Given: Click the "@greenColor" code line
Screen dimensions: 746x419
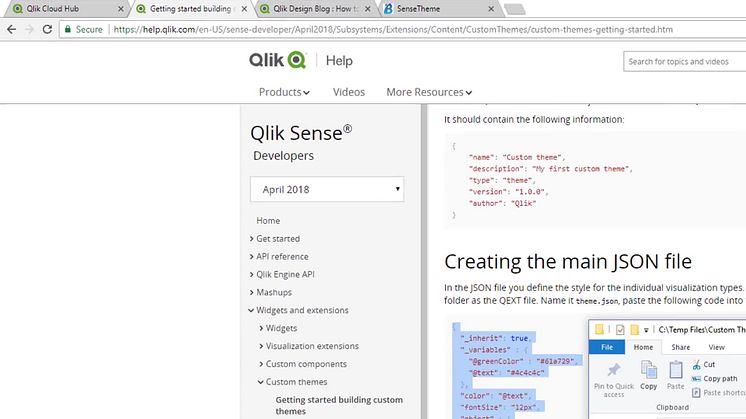Looking at the screenshot, I should pos(523,361).
